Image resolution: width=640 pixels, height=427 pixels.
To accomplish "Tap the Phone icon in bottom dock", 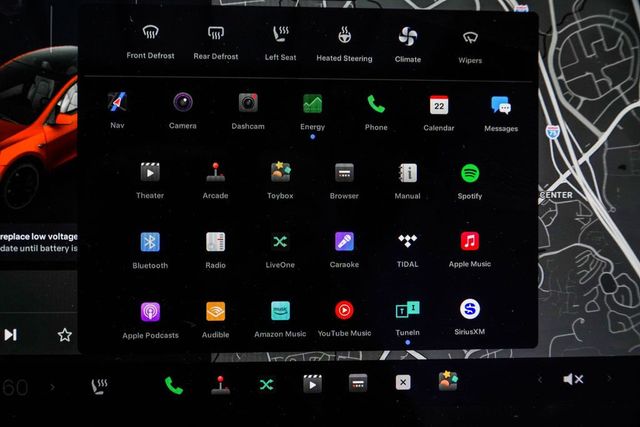I will pos(173,385).
